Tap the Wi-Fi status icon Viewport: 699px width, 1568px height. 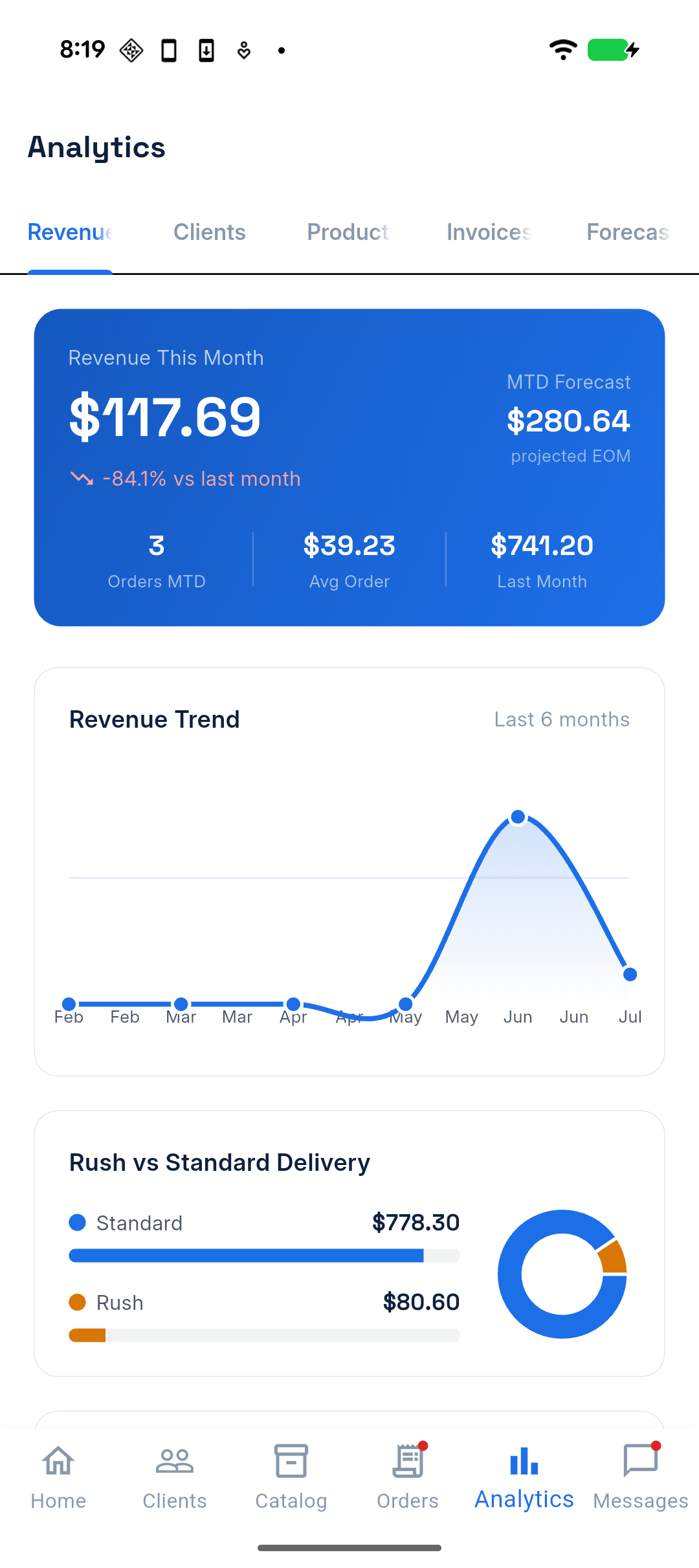click(x=563, y=50)
